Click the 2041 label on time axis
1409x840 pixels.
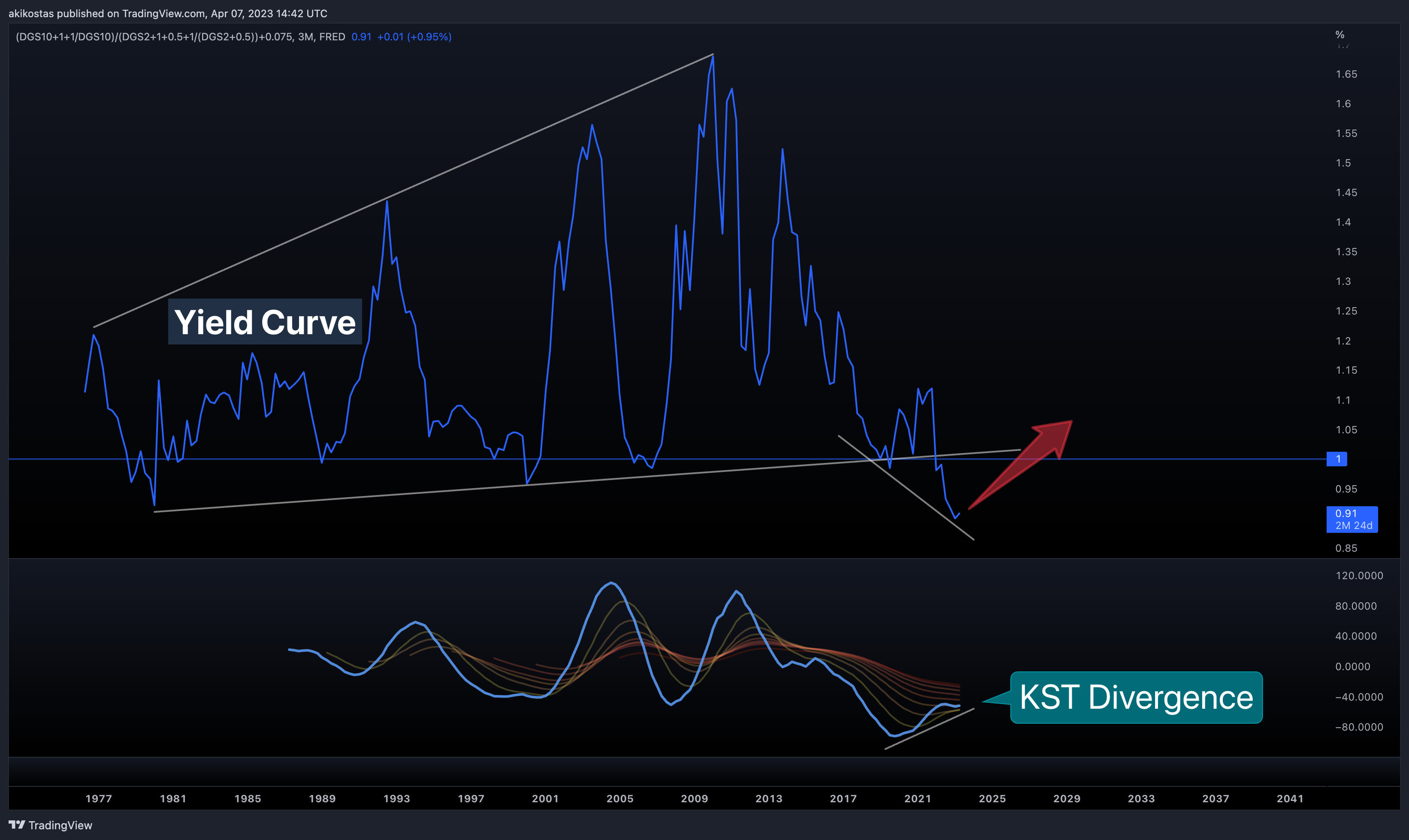(x=1290, y=799)
